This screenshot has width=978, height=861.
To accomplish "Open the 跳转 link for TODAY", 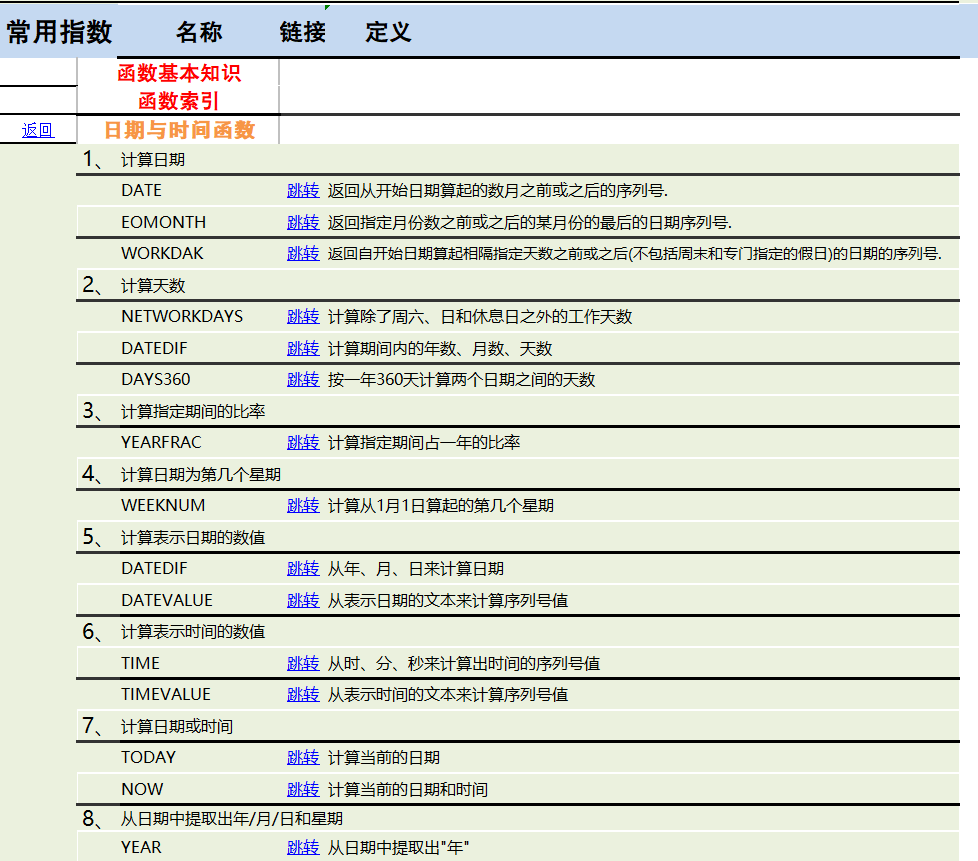I will coord(303,757).
